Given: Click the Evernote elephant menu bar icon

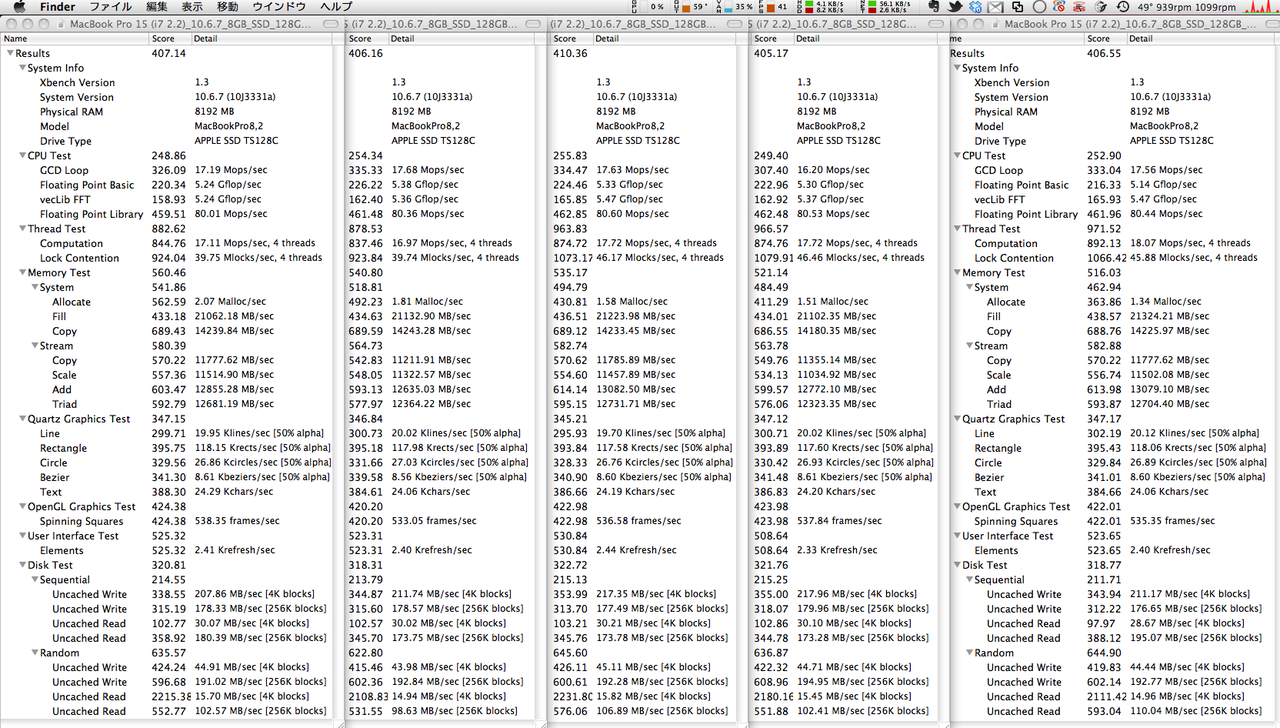Looking at the screenshot, I should point(933,7).
